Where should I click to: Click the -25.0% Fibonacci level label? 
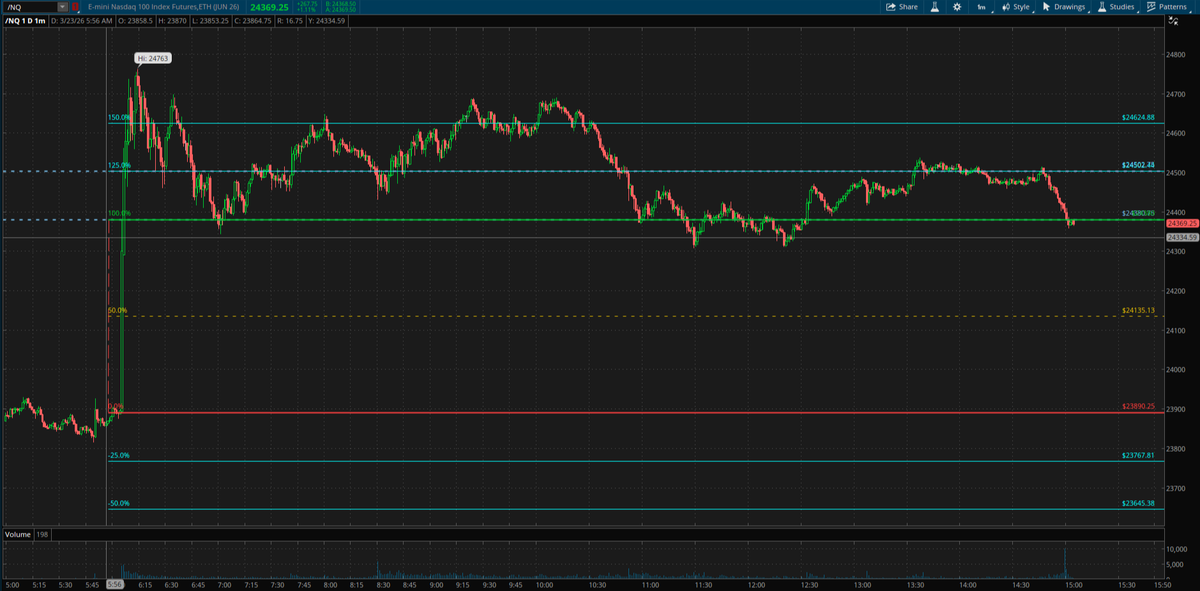pos(118,455)
